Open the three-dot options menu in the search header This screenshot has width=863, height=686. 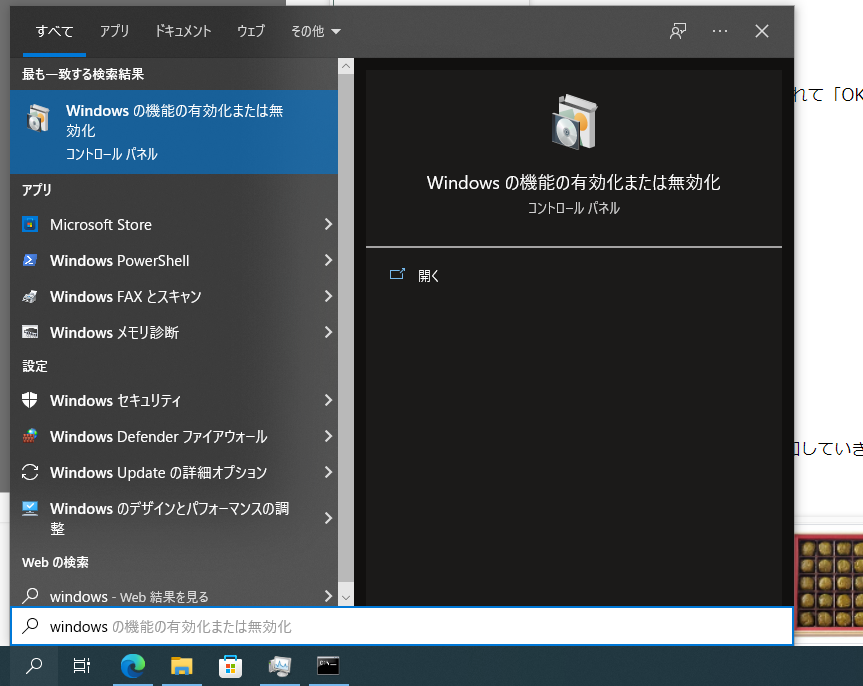(720, 31)
